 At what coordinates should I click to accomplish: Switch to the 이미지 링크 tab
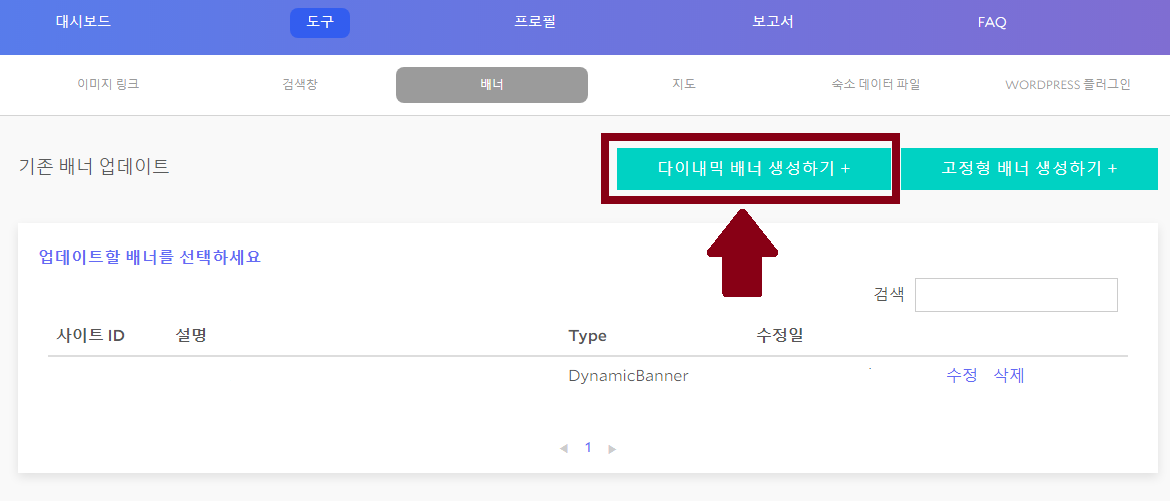[108, 84]
